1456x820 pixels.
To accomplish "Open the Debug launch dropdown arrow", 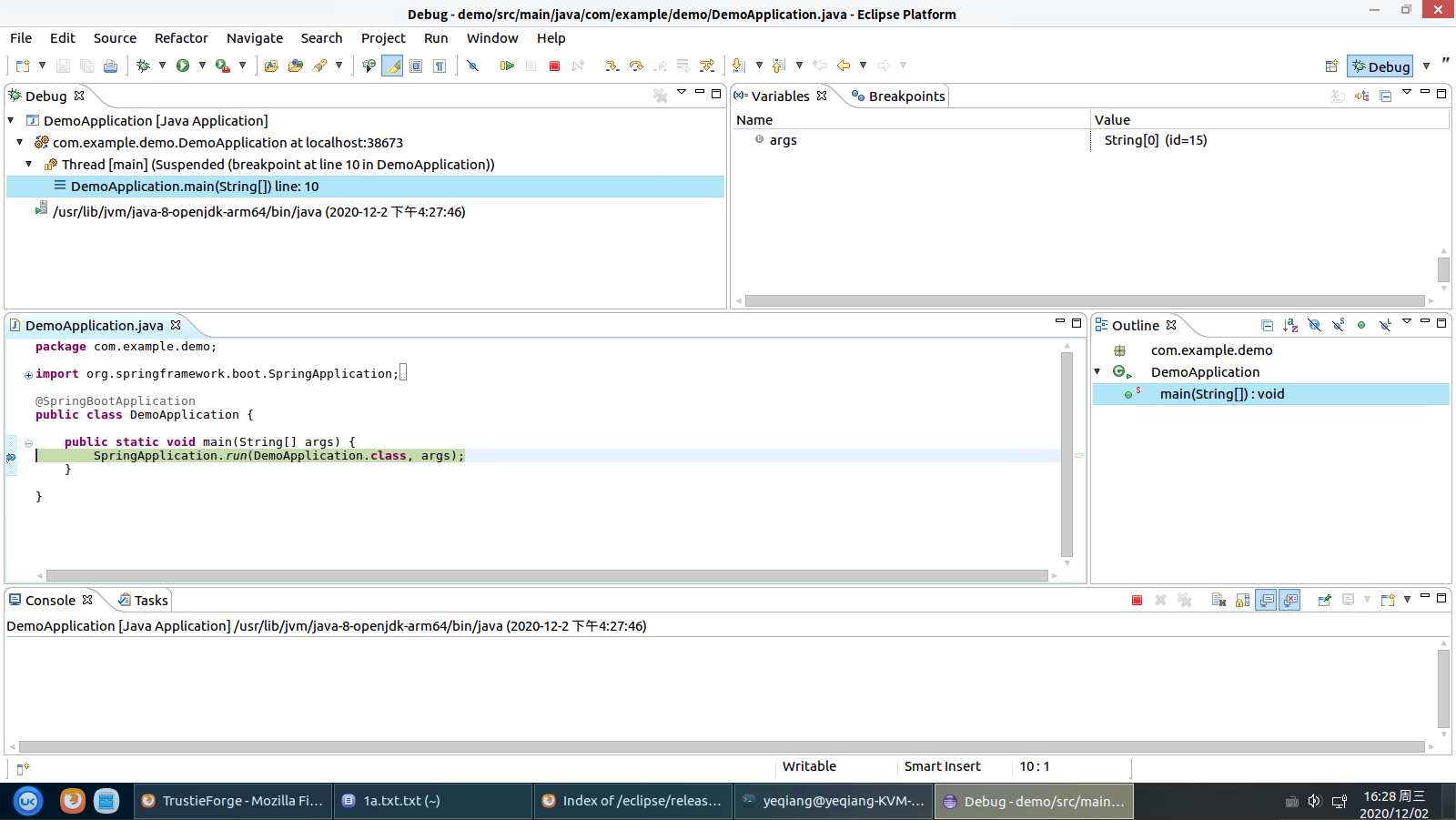I will tap(162, 66).
